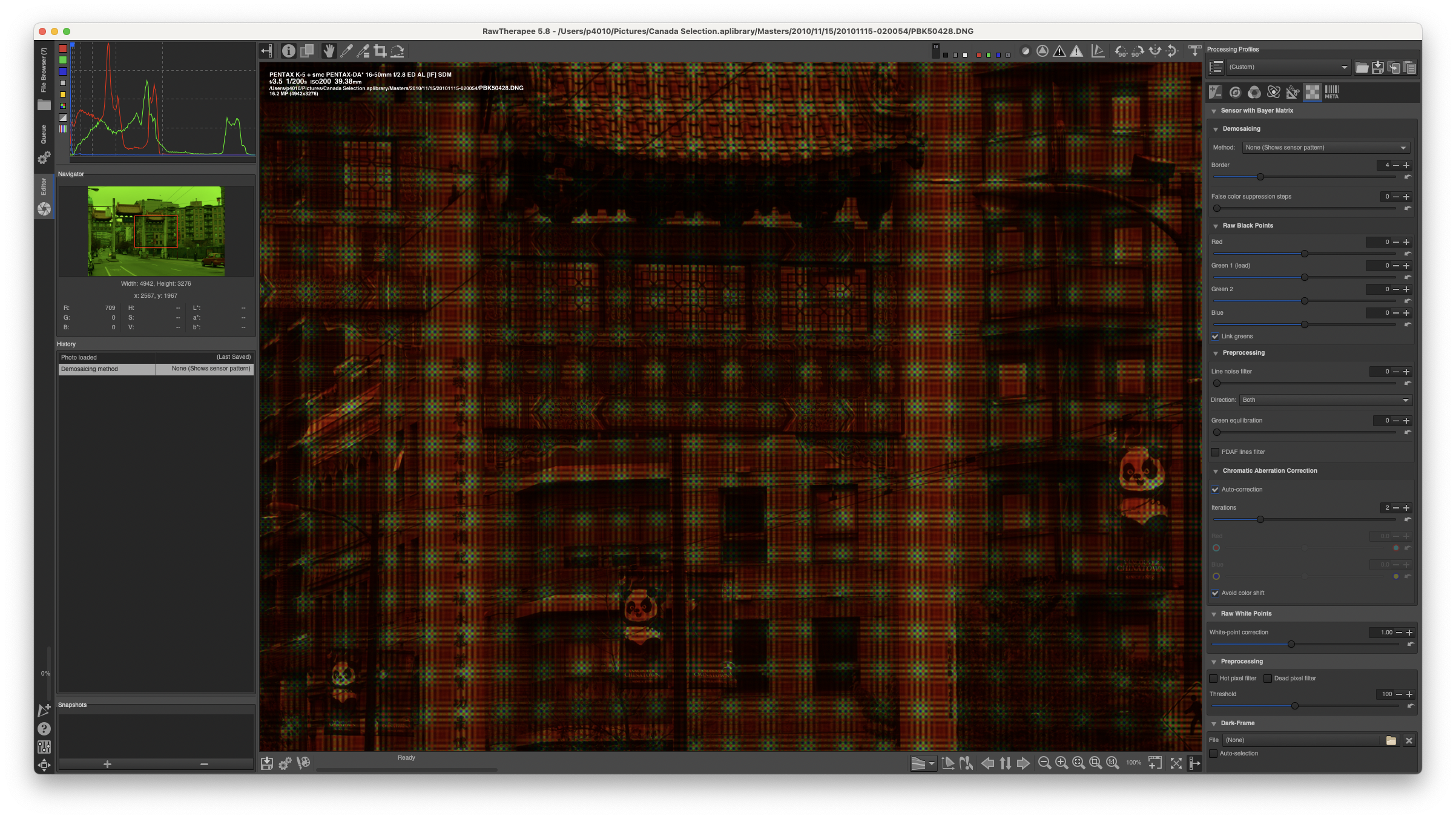Open the Demosaicing Method dropdown
Viewport: 1456px width, 819px height.
1325,148
